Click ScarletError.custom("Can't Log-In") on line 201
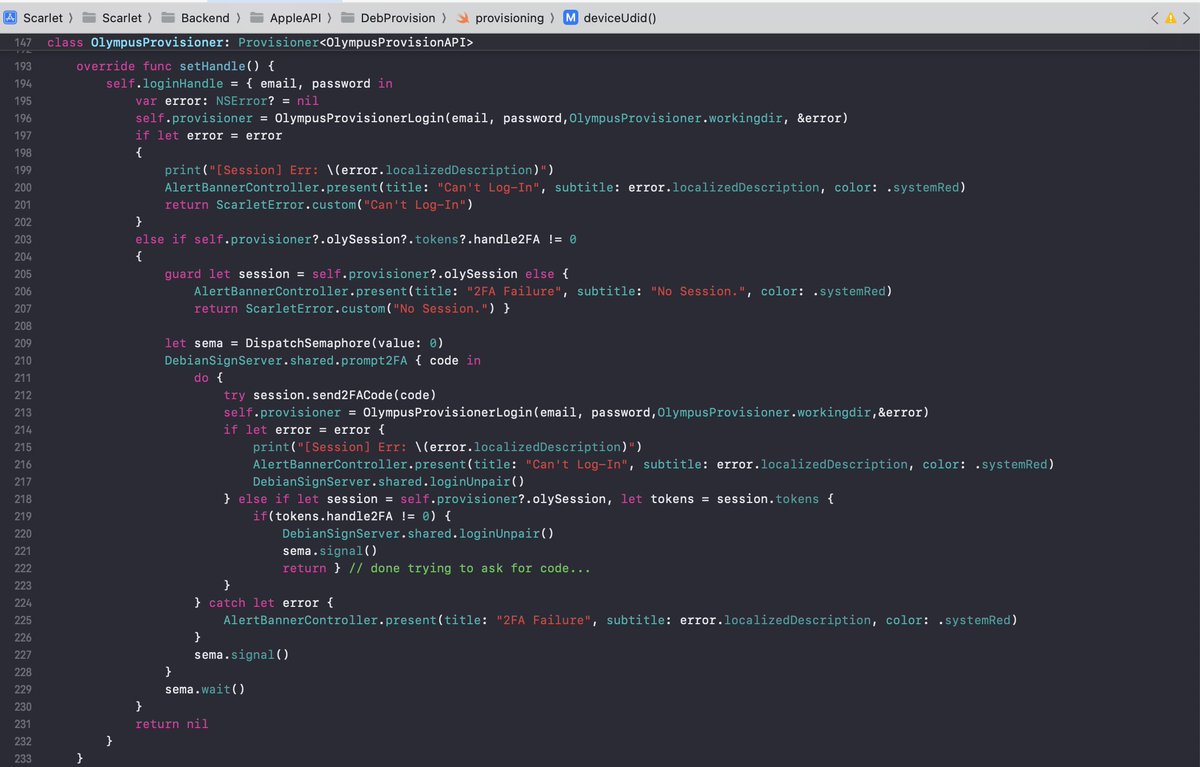The image size is (1200, 767). (x=343, y=205)
